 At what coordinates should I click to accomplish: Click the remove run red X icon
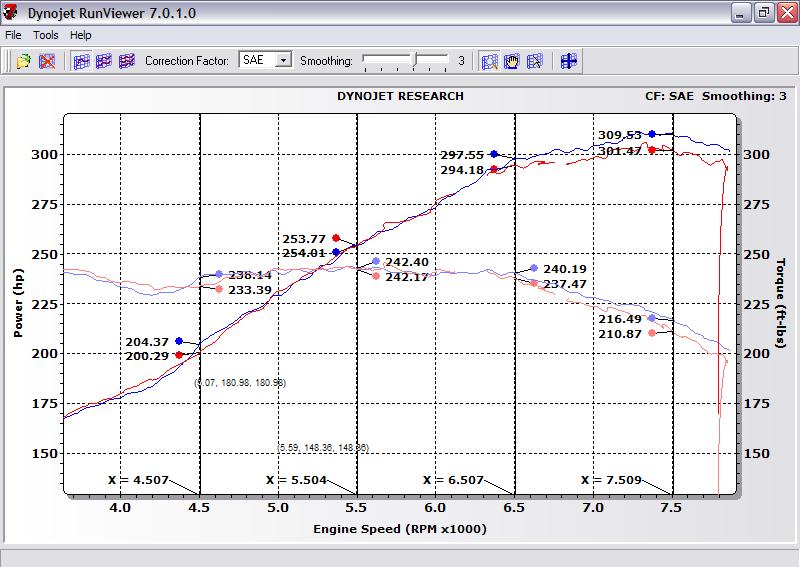tap(47, 61)
